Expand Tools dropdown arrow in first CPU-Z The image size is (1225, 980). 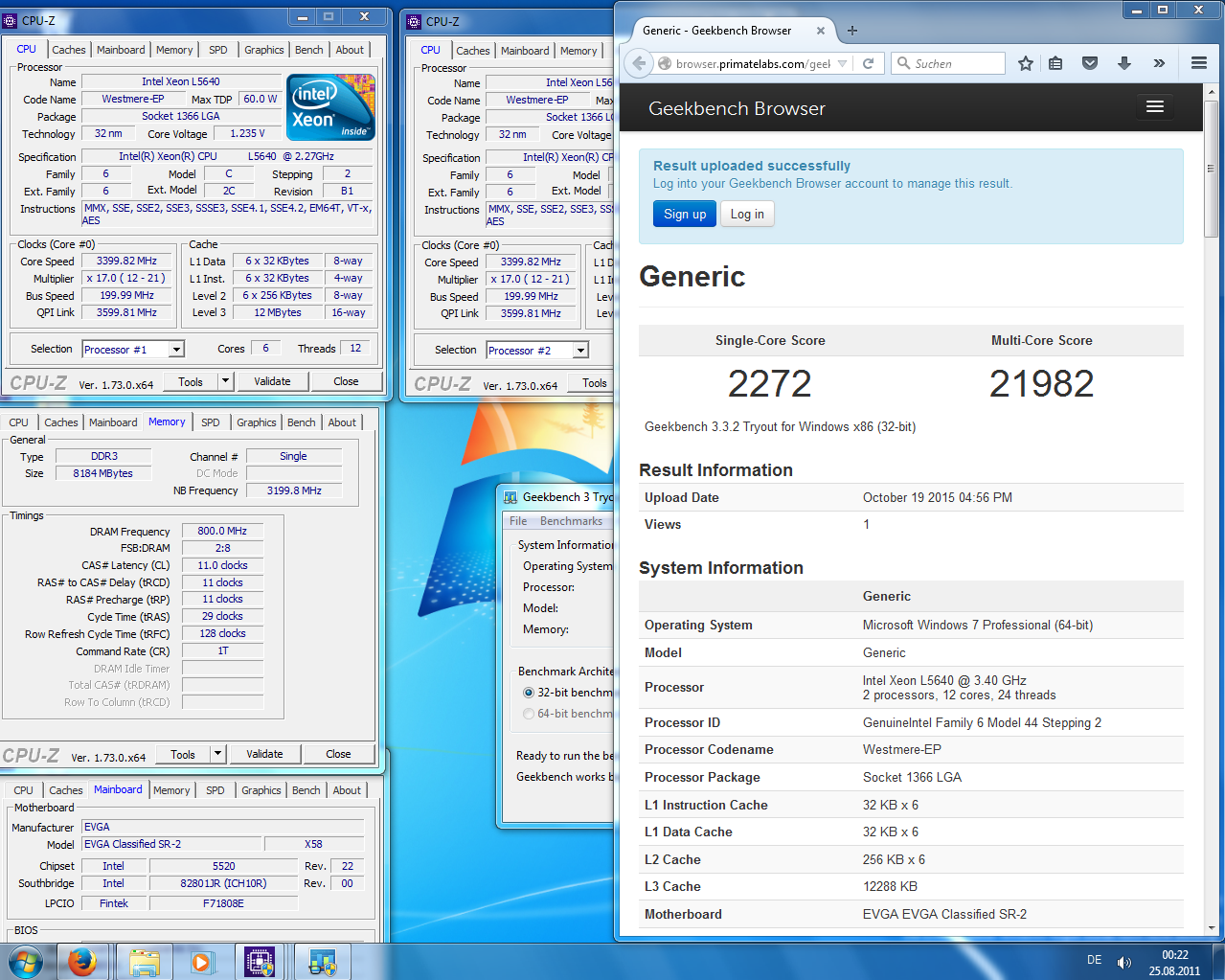(x=225, y=381)
